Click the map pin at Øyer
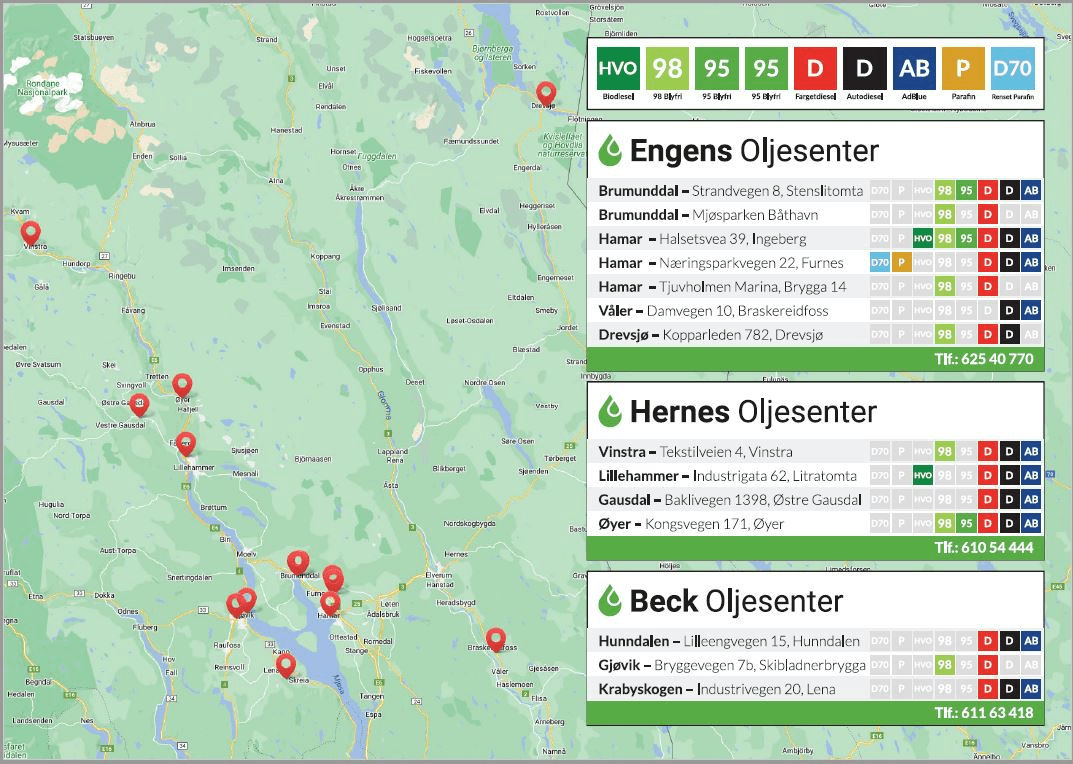The width and height of the screenshot is (1073, 764). point(182,386)
